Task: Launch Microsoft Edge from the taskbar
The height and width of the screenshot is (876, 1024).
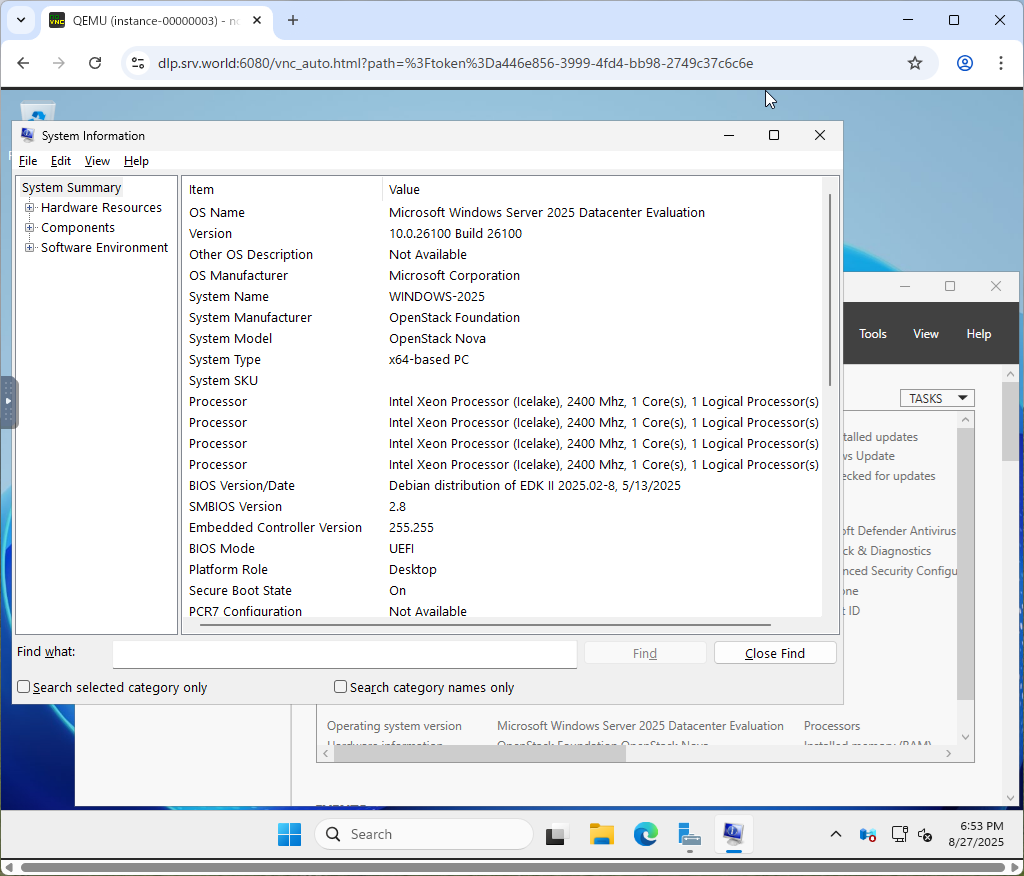Action: [x=645, y=834]
